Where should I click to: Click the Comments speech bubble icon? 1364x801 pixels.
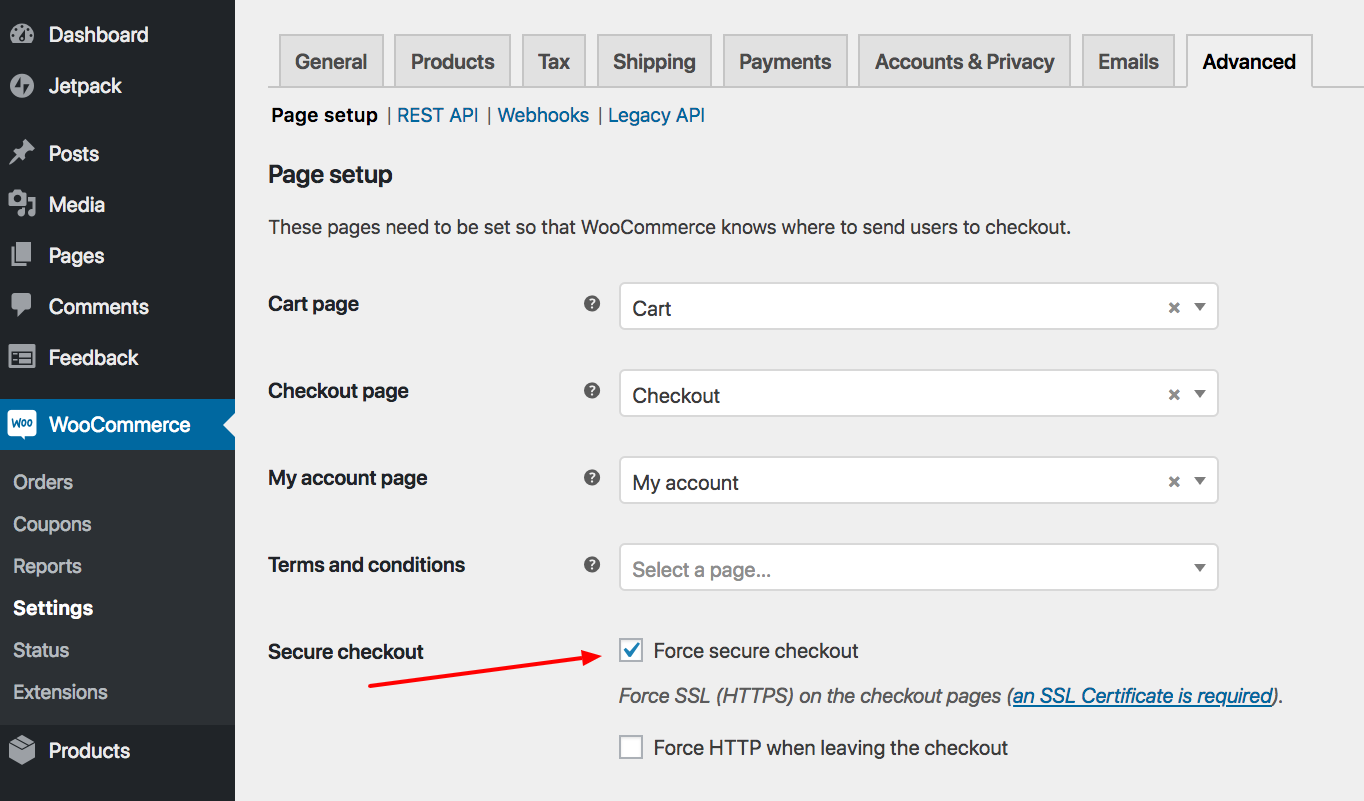pos(22,306)
